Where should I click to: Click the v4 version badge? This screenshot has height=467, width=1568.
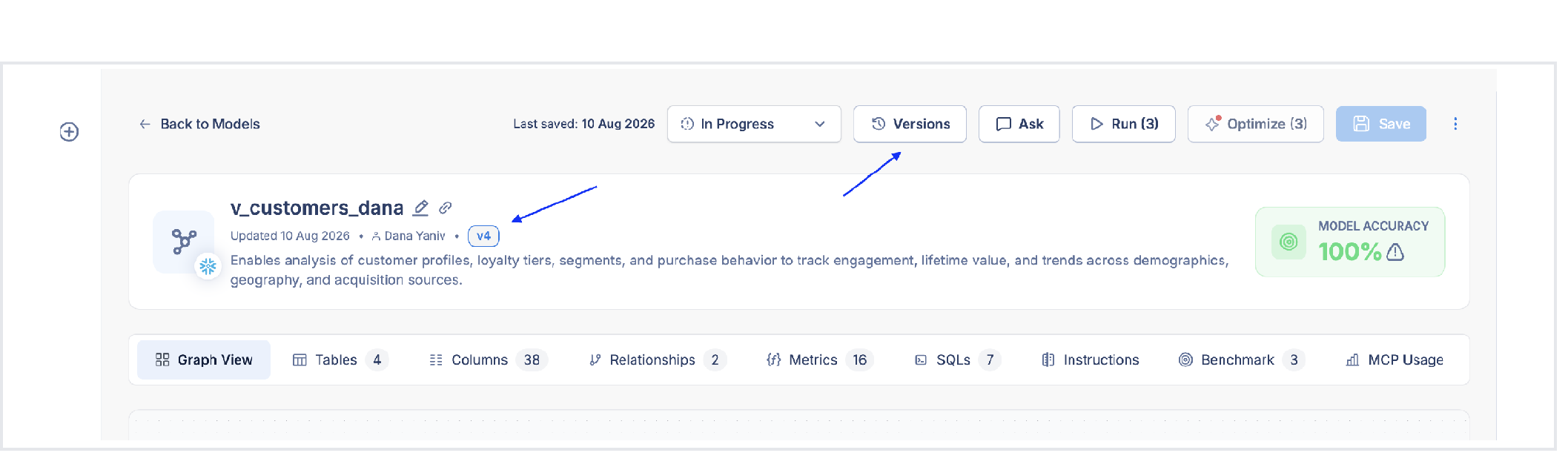click(x=483, y=236)
